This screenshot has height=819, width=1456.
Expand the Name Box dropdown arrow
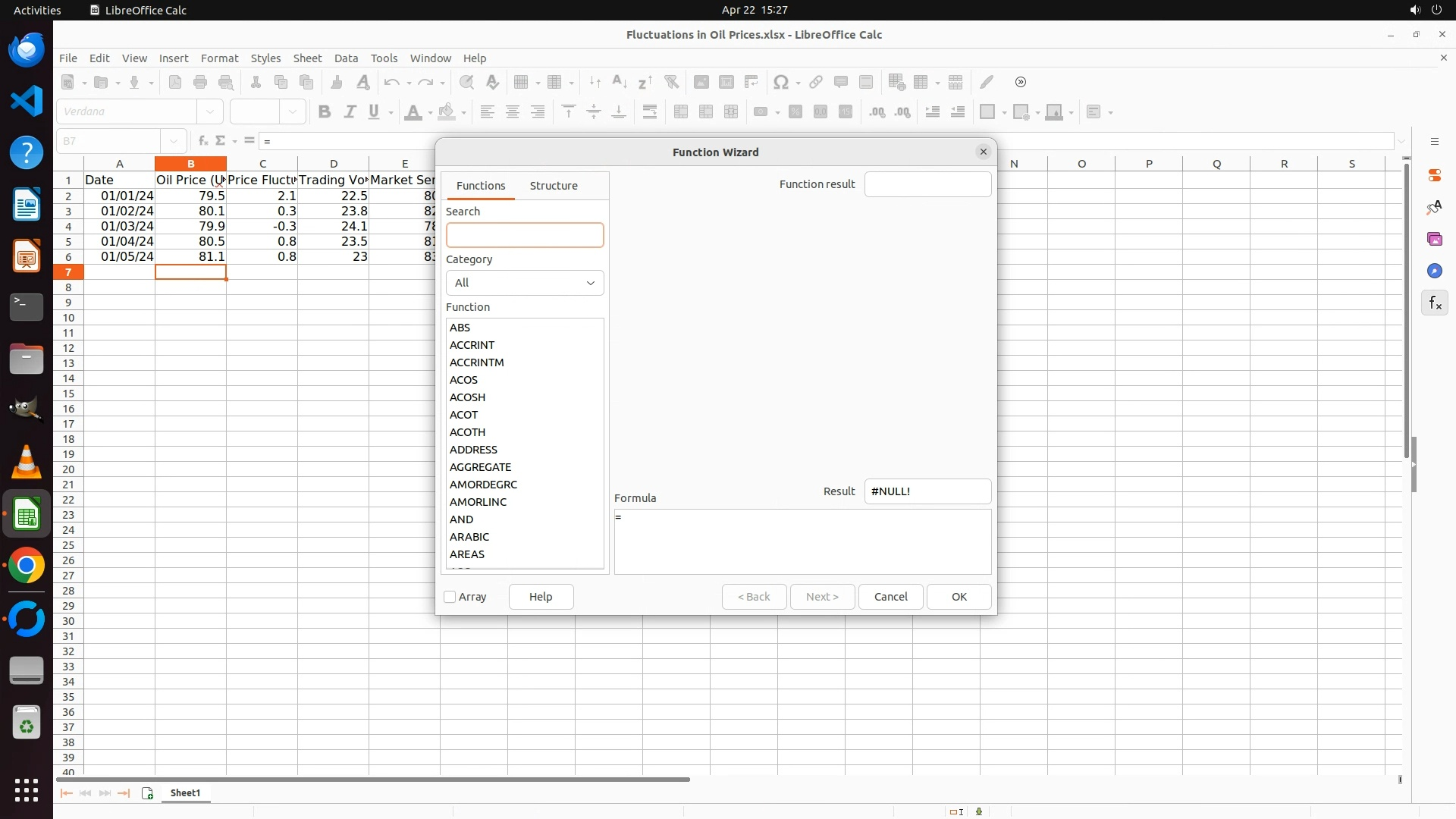[174, 141]
